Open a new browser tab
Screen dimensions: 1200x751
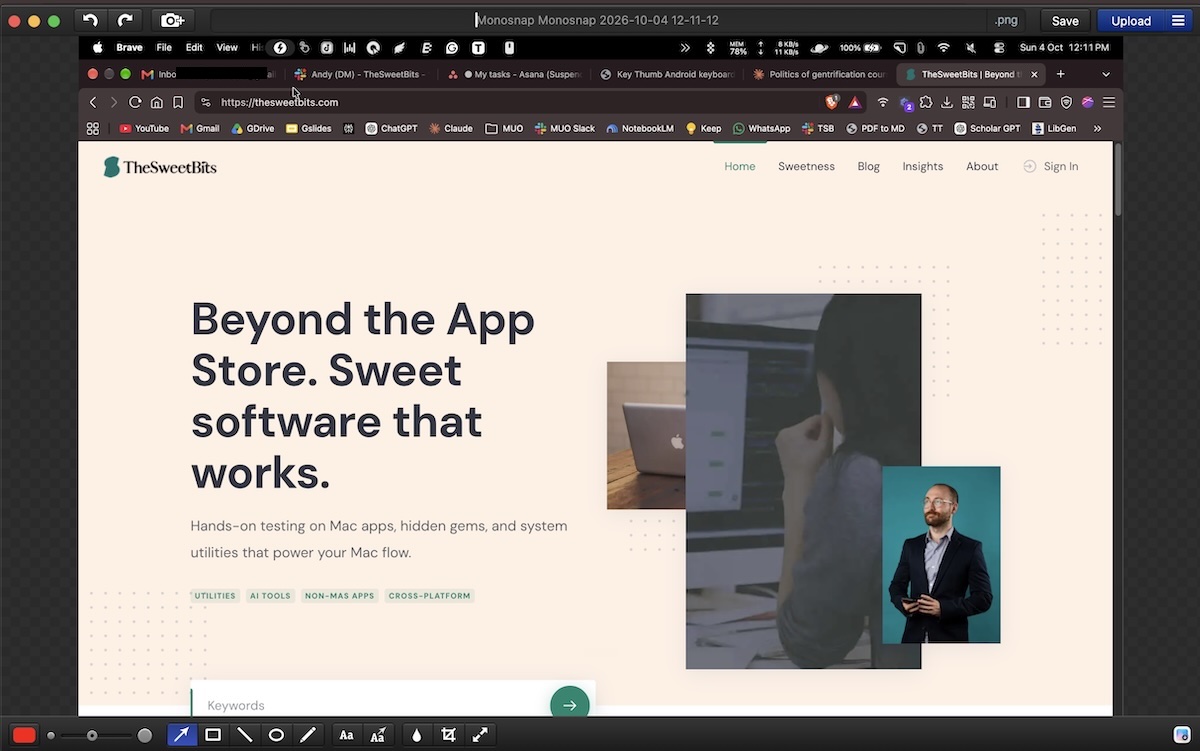pos(1060,74)
